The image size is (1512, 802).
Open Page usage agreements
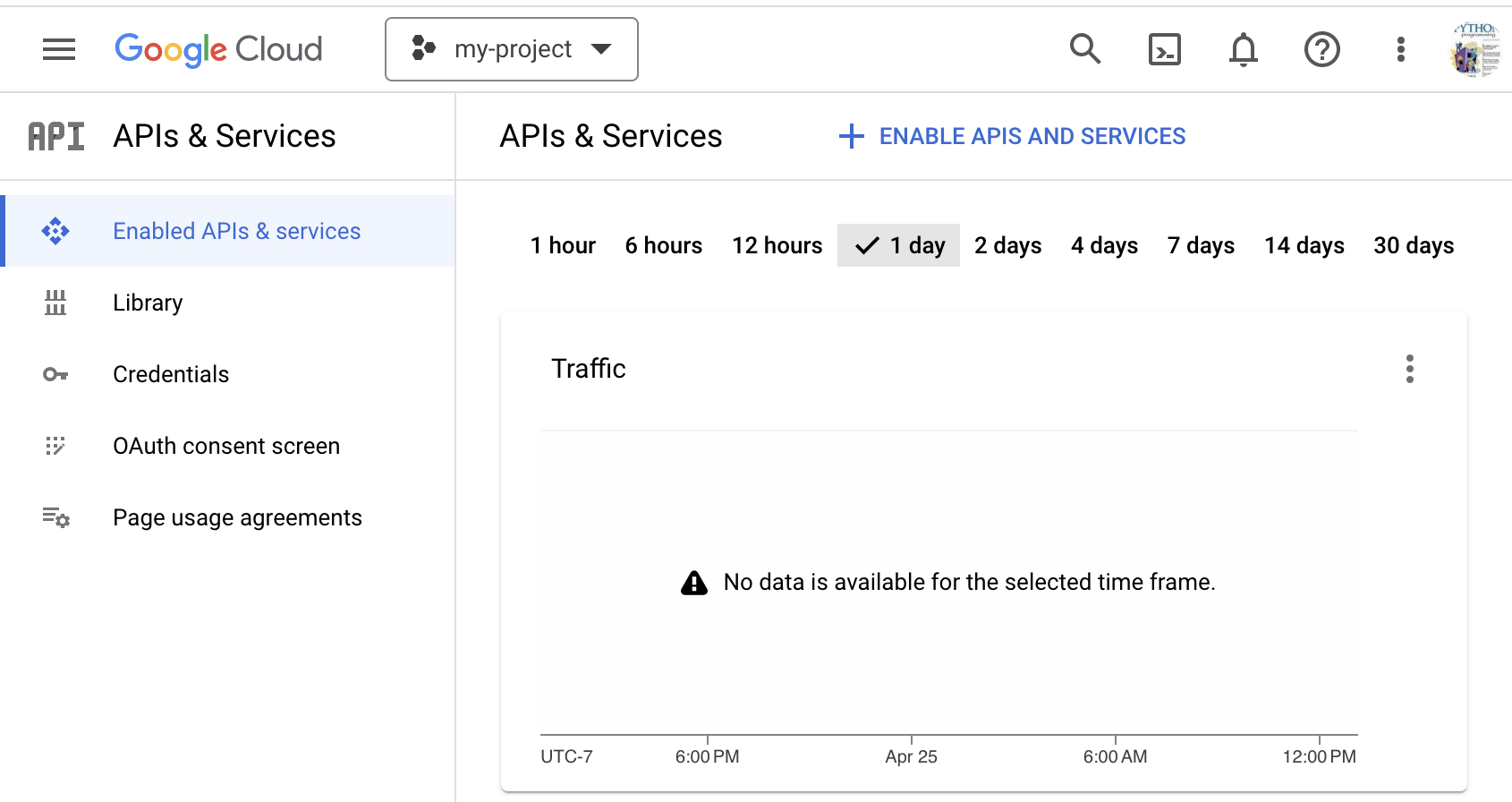click(227, 517)
